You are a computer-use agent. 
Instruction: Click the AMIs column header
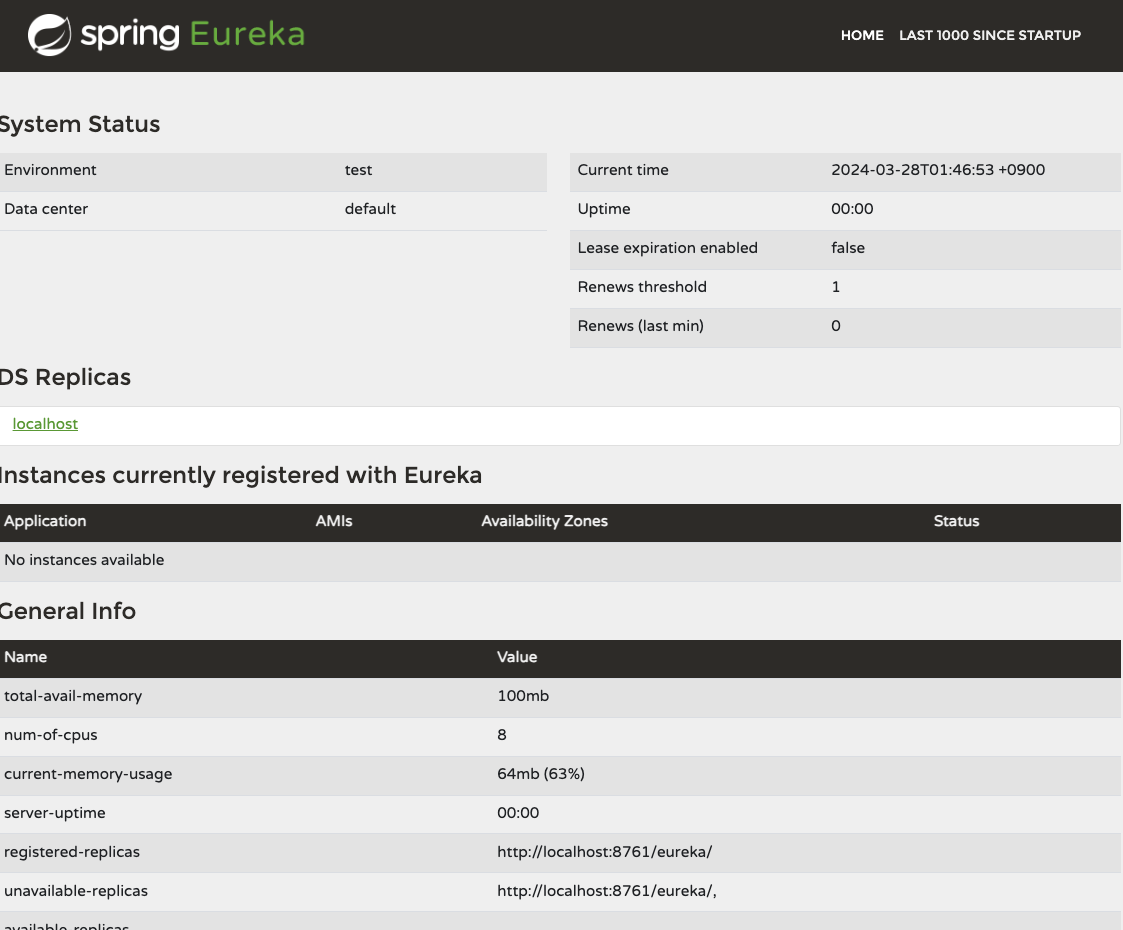pyautogui.click(x=334, y=521)
